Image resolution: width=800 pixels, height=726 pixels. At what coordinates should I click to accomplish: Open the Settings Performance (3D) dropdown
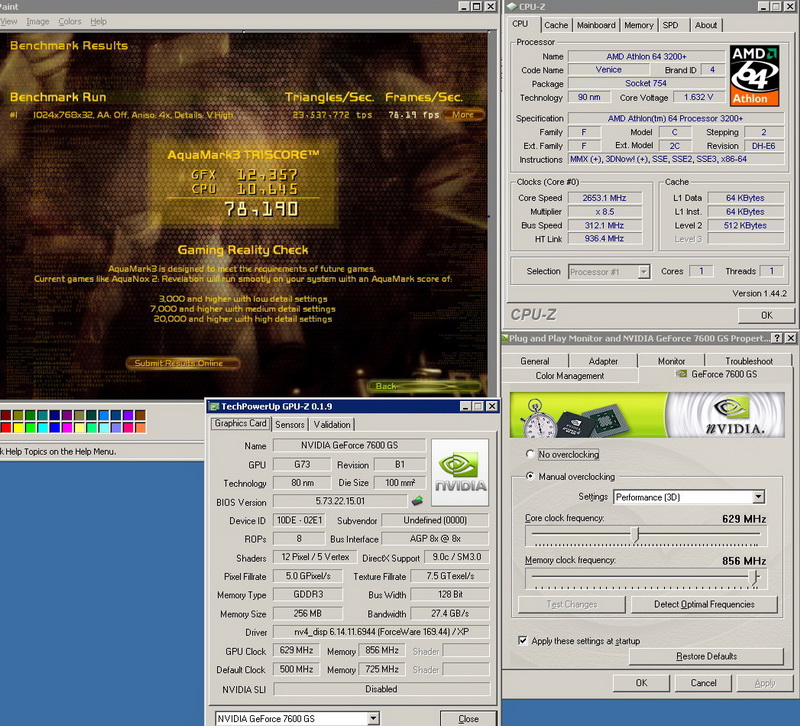(758, 497)
